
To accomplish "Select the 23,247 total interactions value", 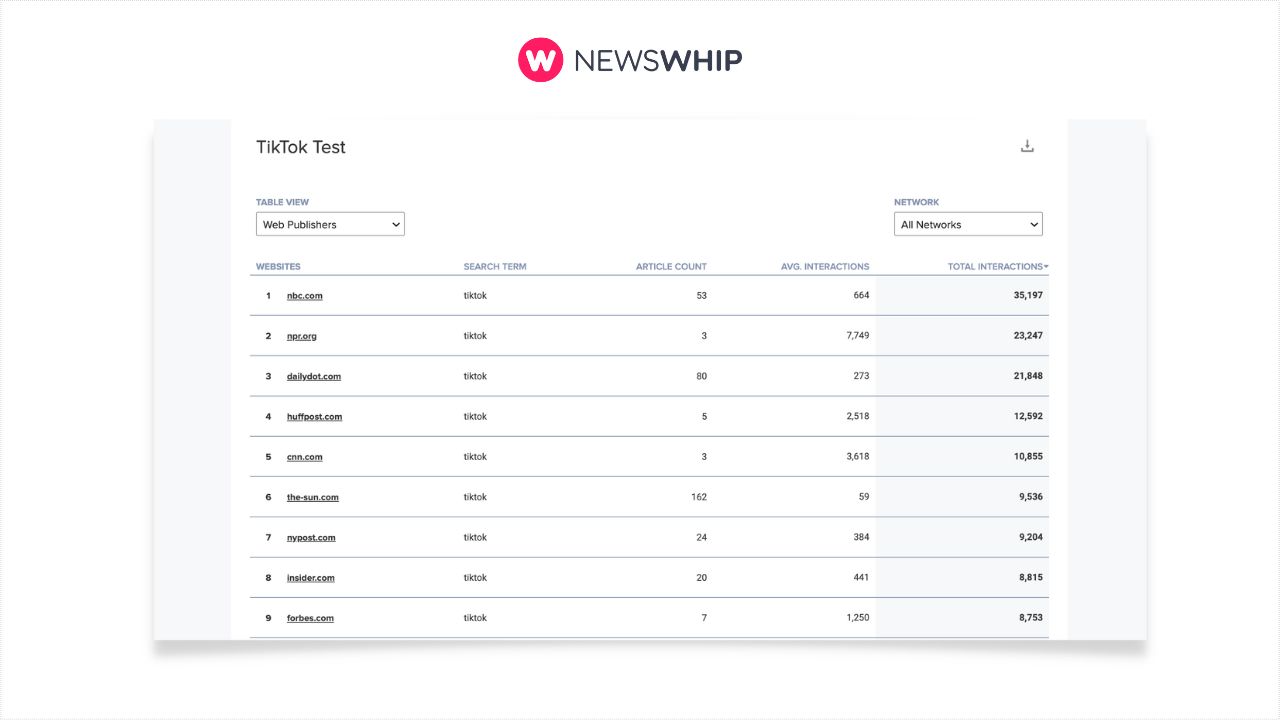I will (1028, 336).
